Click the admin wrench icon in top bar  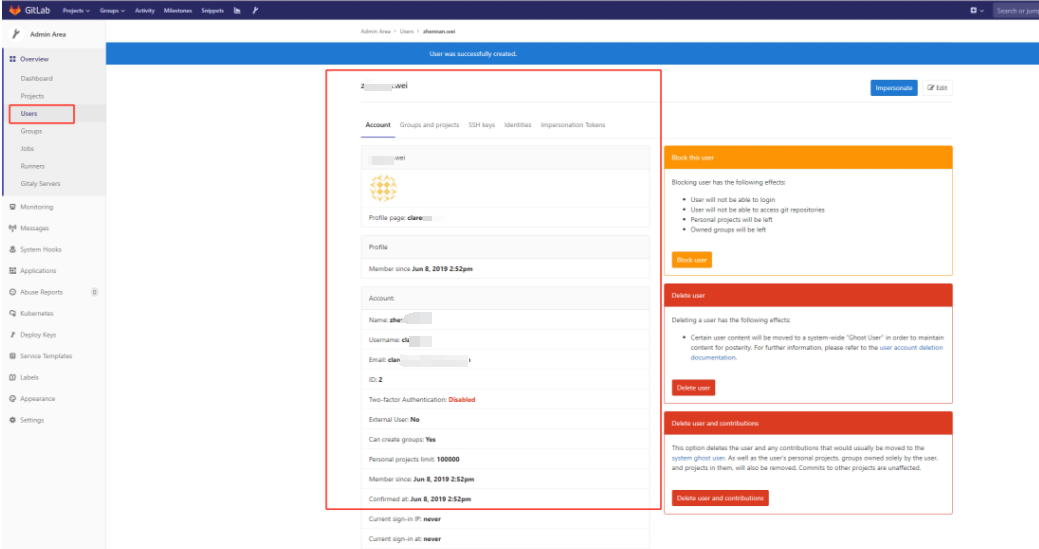pos(255,11)
